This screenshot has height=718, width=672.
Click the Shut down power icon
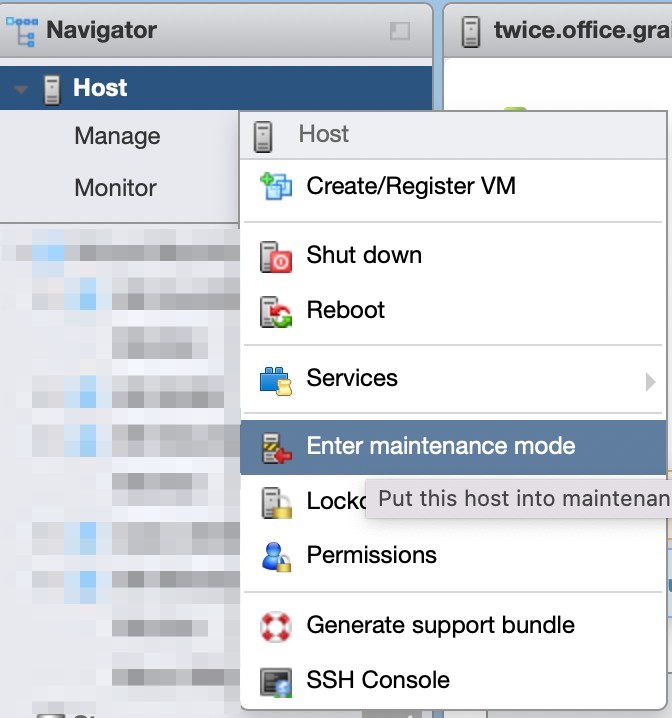coord(276,257)
